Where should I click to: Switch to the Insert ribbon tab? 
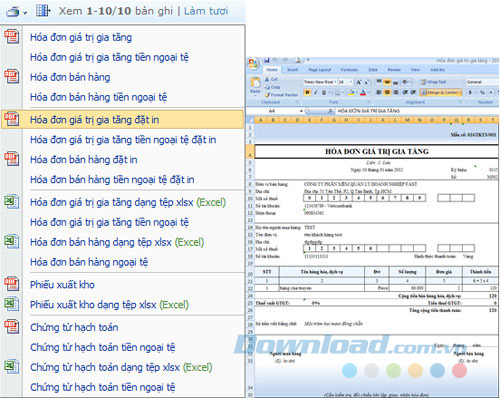pos(292,70)
